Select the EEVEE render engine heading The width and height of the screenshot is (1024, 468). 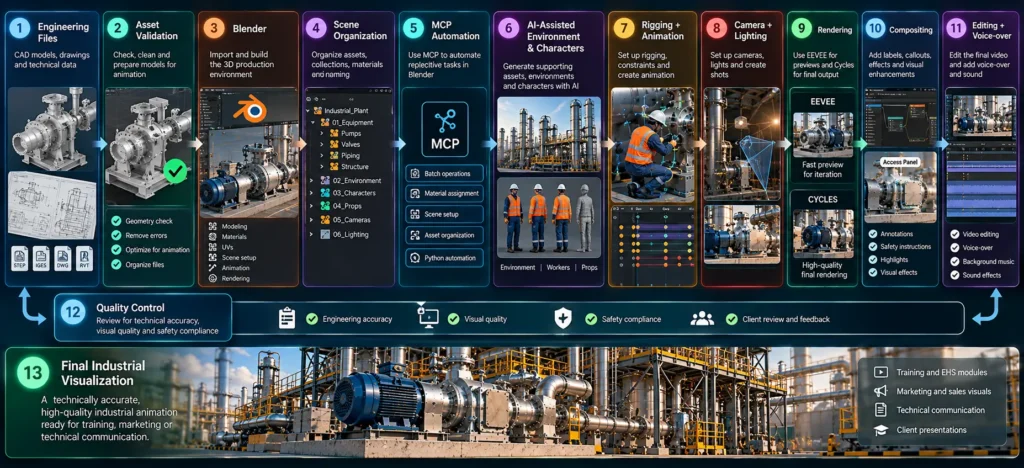[x=822, y=102]
